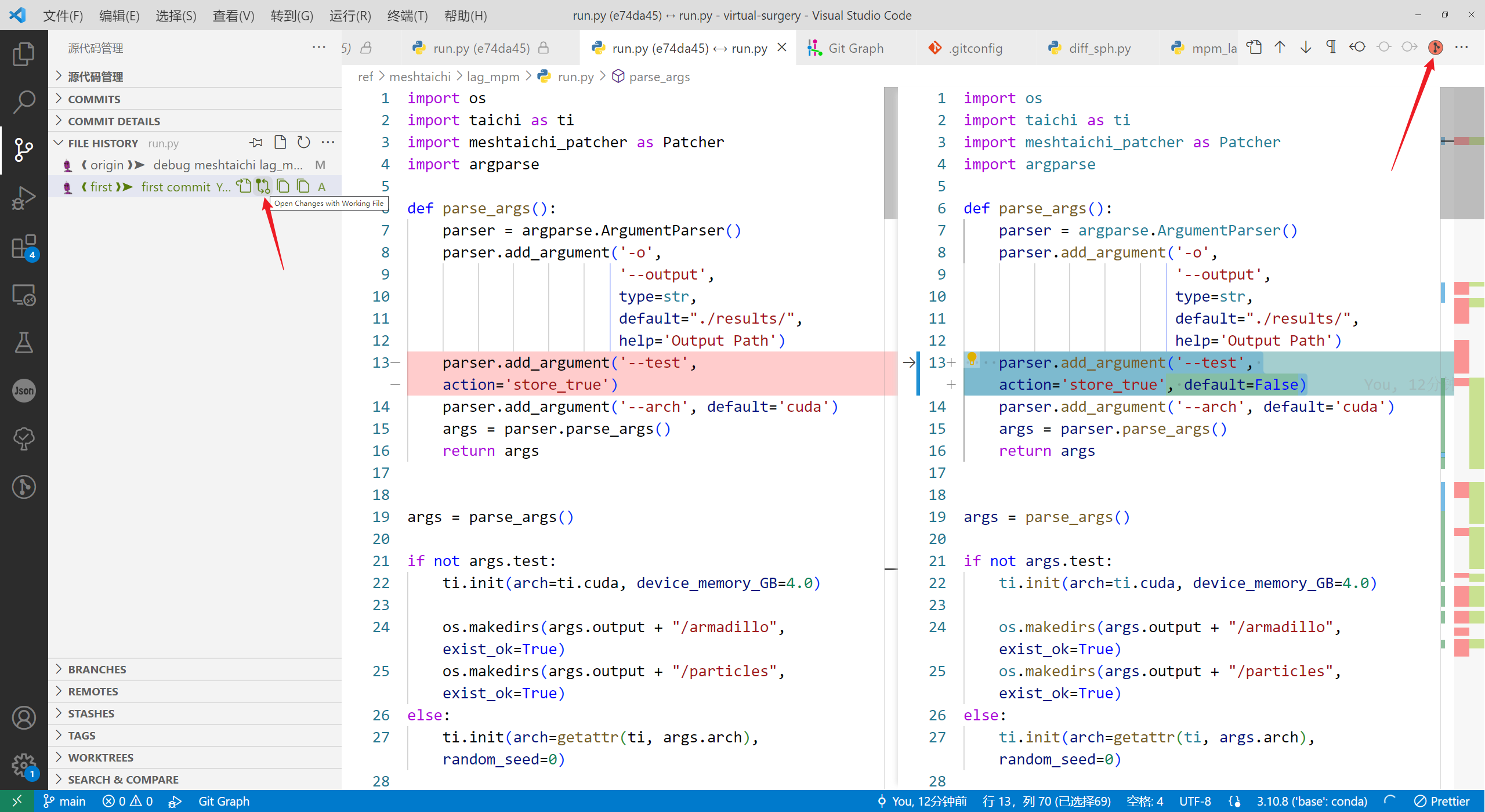The height and width of the screenshot is (812, 1485).
Task: Click Git Graph button in status bar
Action: 224,801
